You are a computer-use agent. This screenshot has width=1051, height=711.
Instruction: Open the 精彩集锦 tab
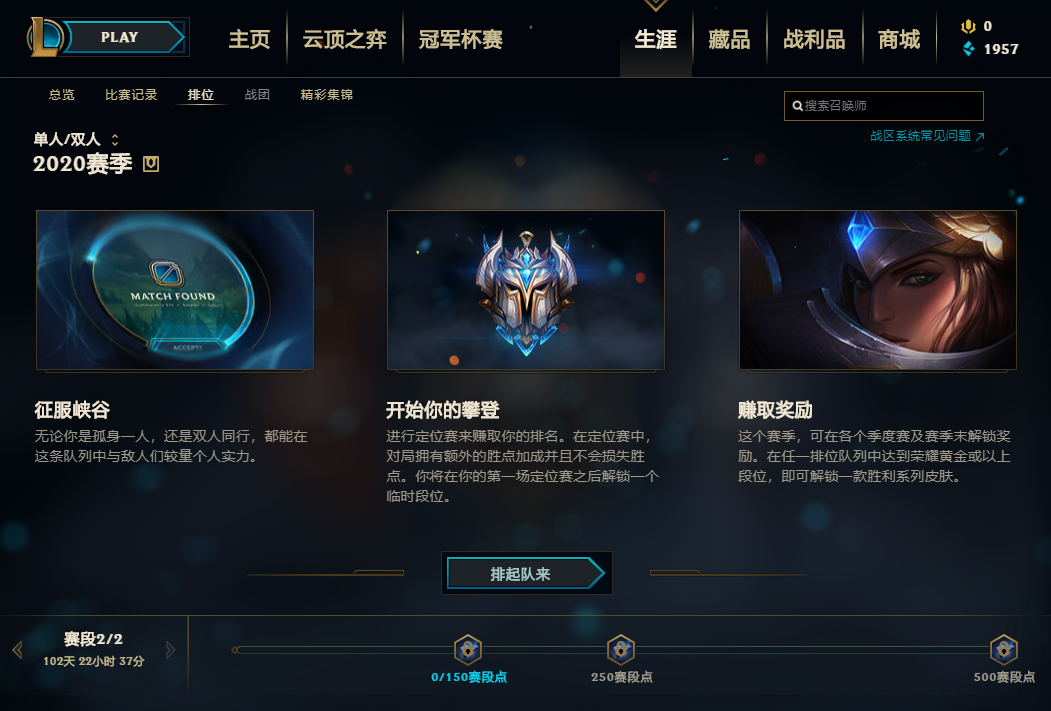click(326, 94)
